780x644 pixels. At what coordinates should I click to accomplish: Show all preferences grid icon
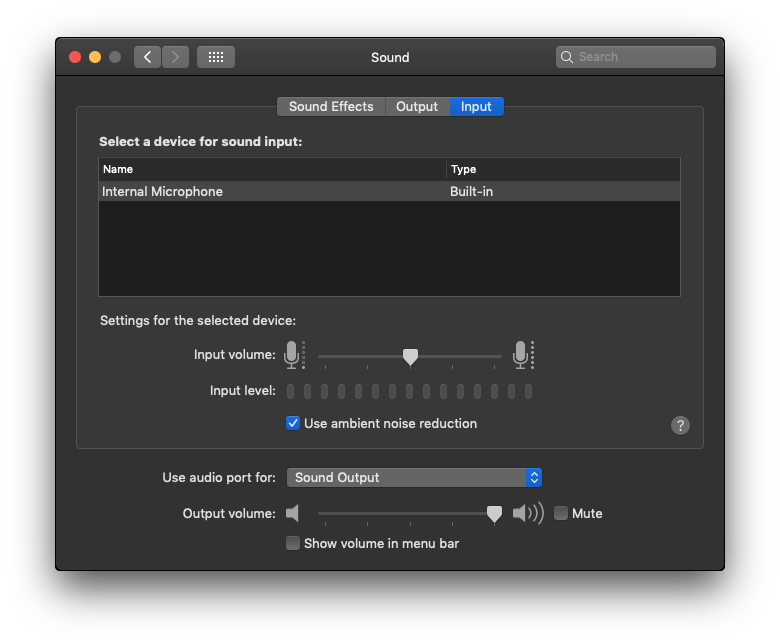click(216, 57)
